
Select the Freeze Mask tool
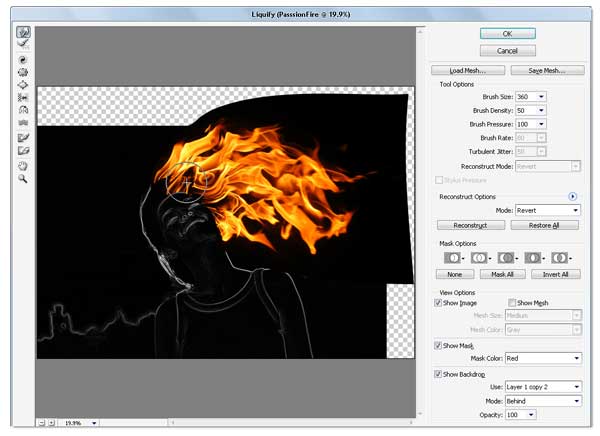pos(22,137)
